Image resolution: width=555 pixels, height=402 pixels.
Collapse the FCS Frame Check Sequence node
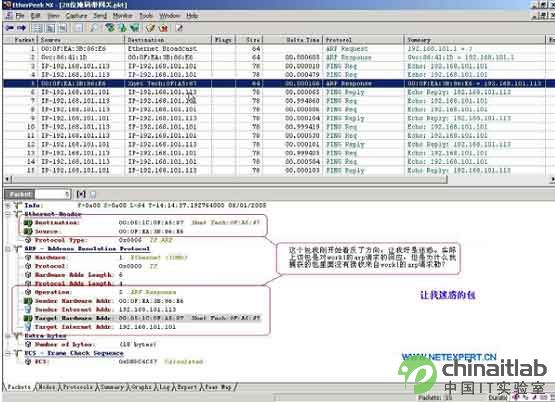point(8,353)
